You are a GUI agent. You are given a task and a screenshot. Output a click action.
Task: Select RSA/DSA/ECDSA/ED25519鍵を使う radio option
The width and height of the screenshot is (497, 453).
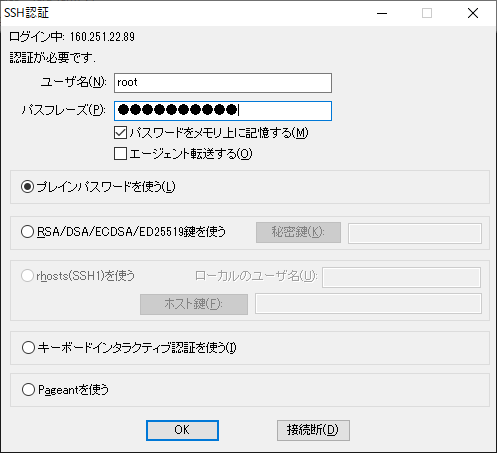(x=27, y=232)
